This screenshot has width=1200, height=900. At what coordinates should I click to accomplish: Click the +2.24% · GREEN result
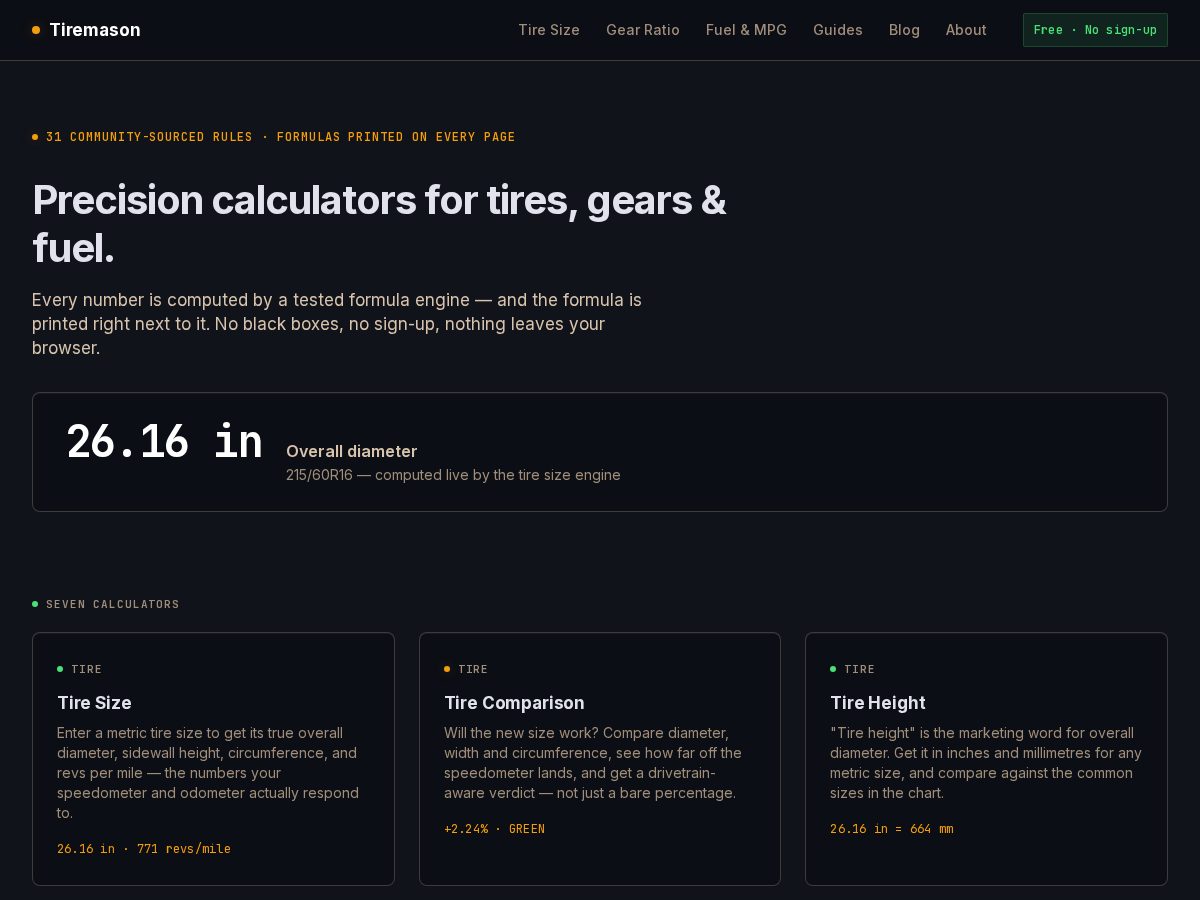494,829
